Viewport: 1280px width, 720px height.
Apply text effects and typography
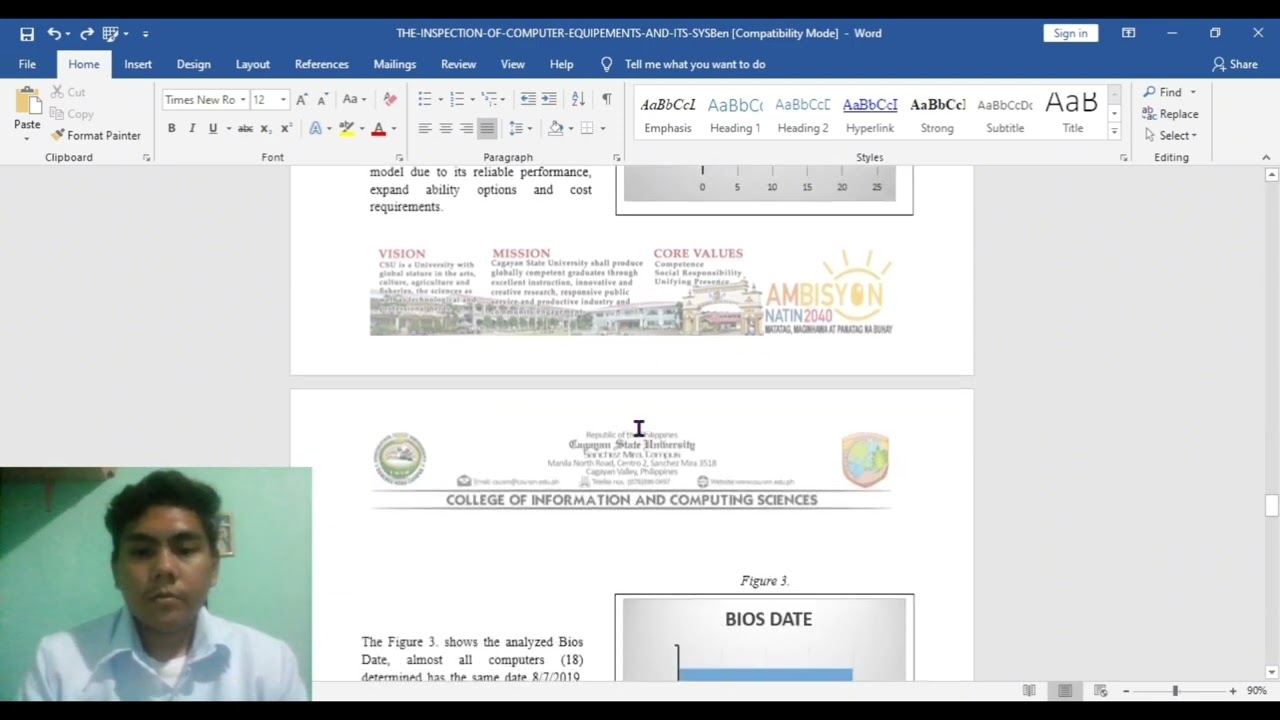click(316, 128)
